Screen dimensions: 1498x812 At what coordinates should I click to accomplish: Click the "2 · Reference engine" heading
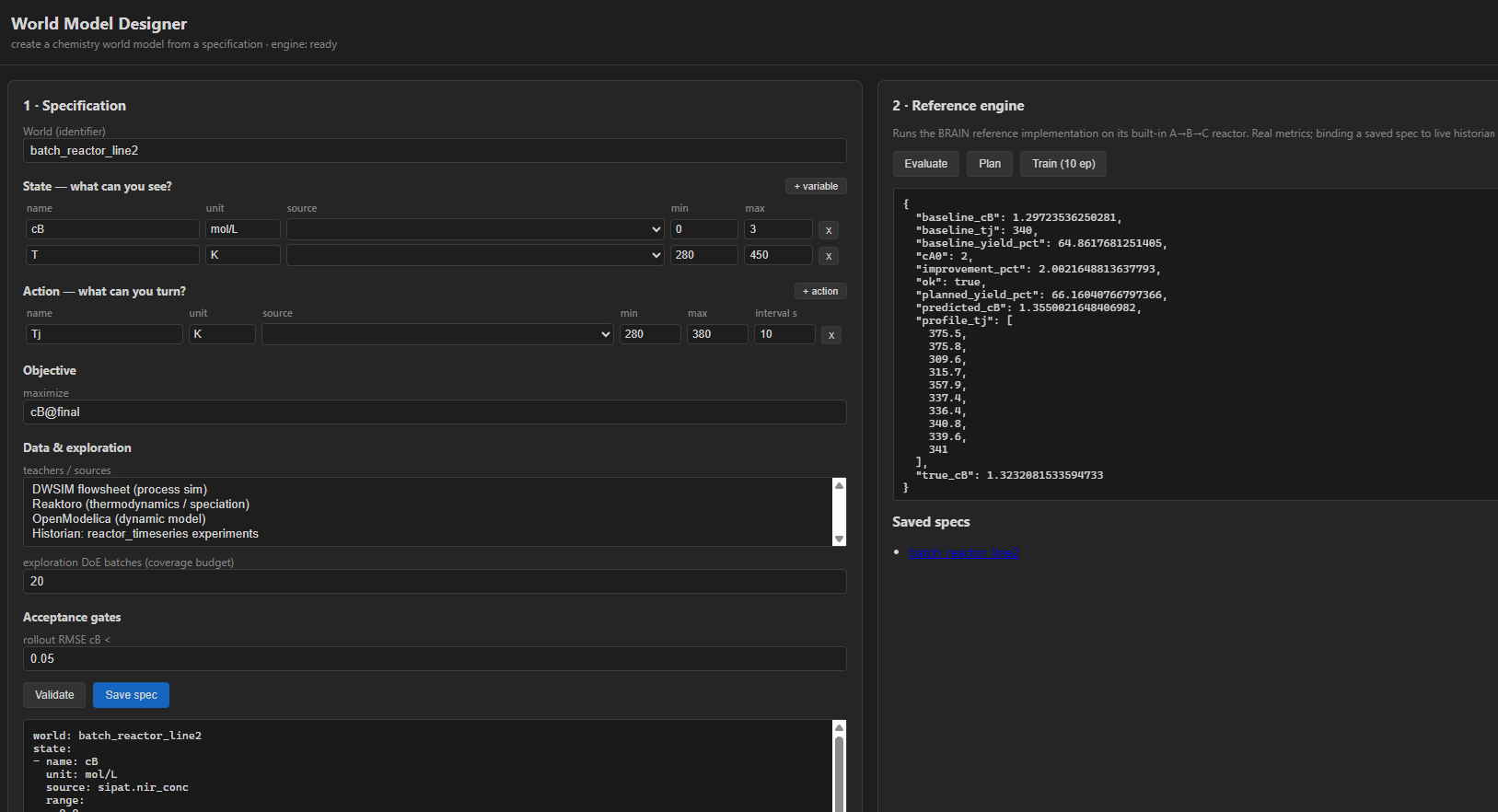point(958,106)
